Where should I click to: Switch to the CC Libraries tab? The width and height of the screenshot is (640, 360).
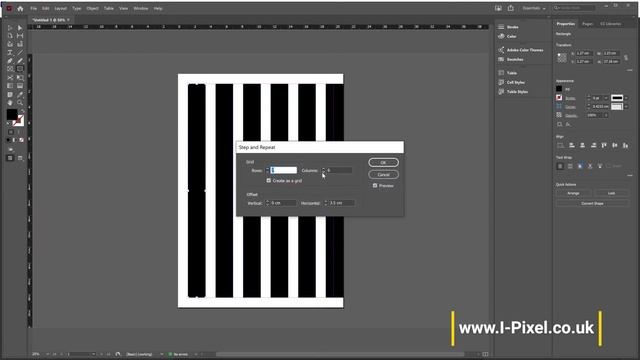click(x=611, y=24)
